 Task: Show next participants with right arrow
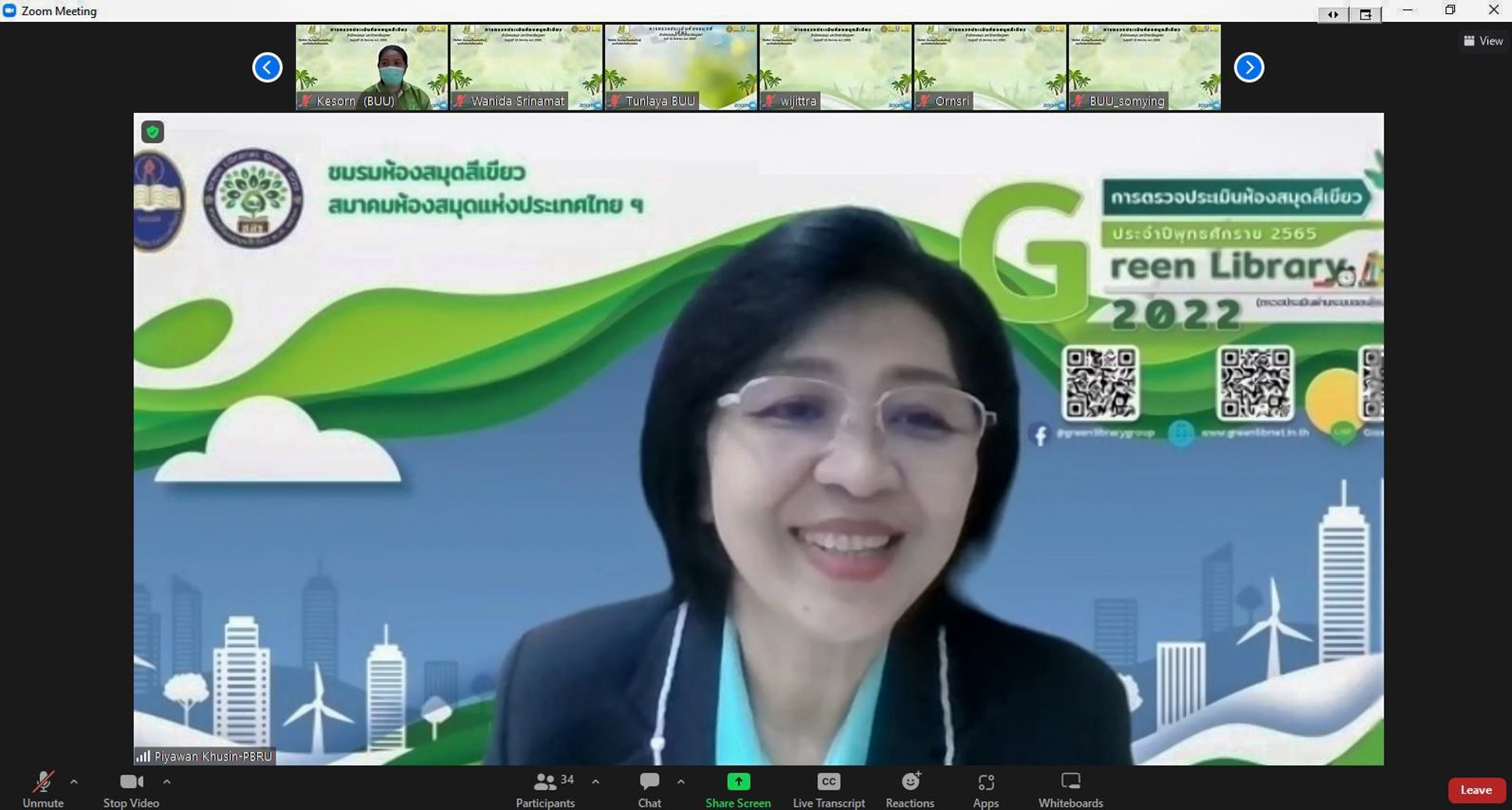(x=1249, y=67)
